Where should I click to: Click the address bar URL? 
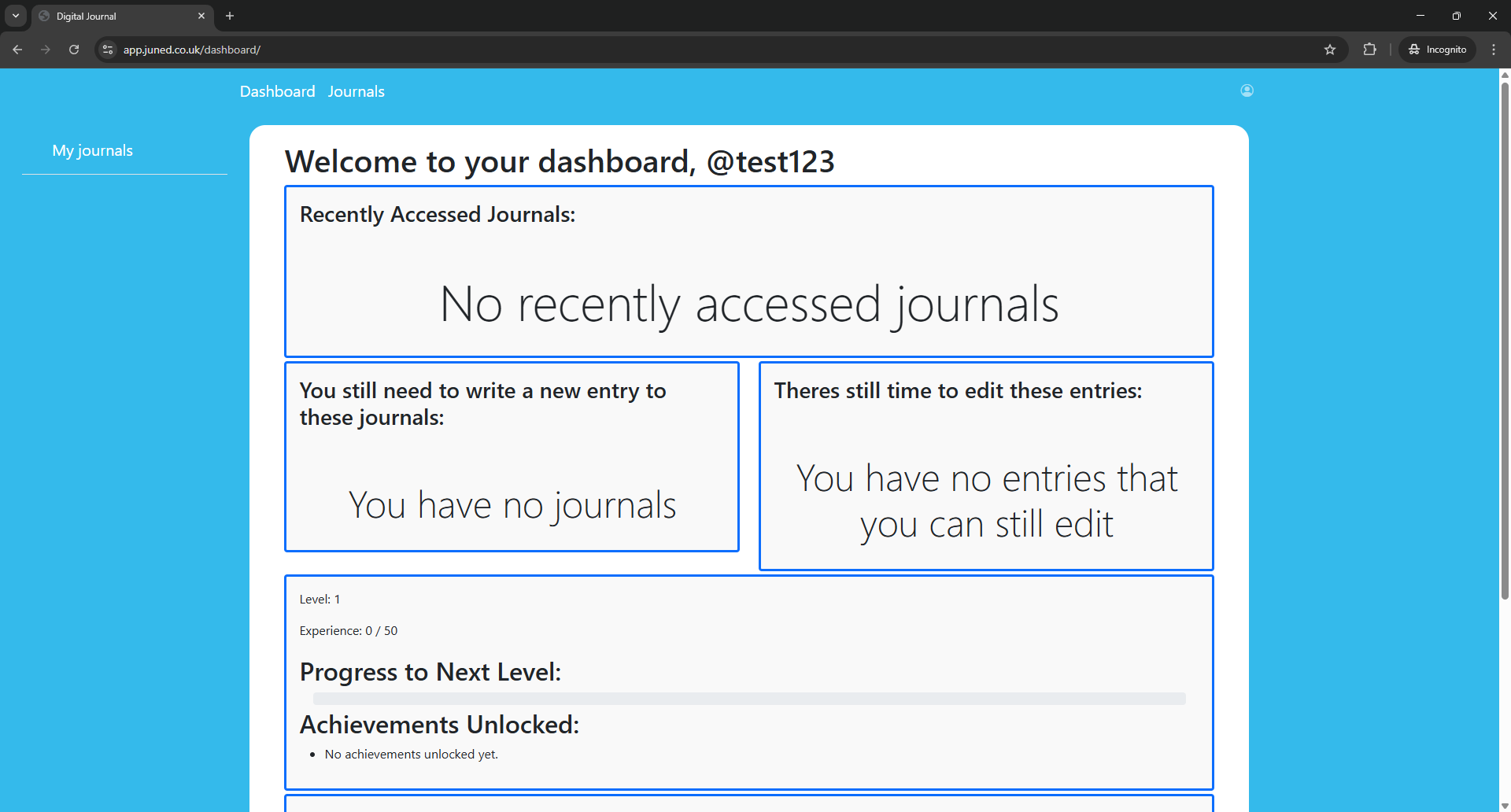192,50
